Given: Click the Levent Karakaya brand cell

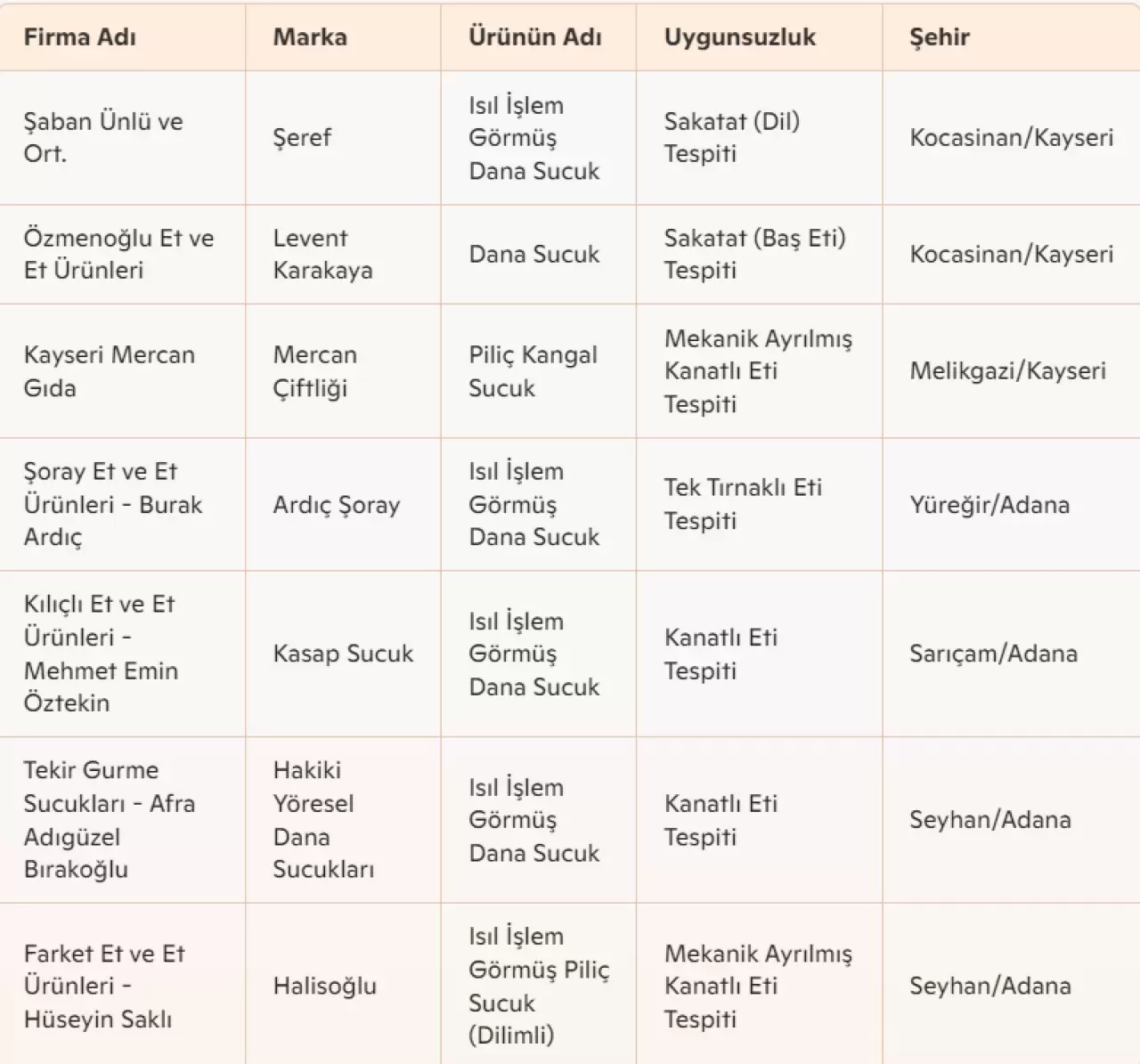Looking at the screenshot, I should click(322, 254).
